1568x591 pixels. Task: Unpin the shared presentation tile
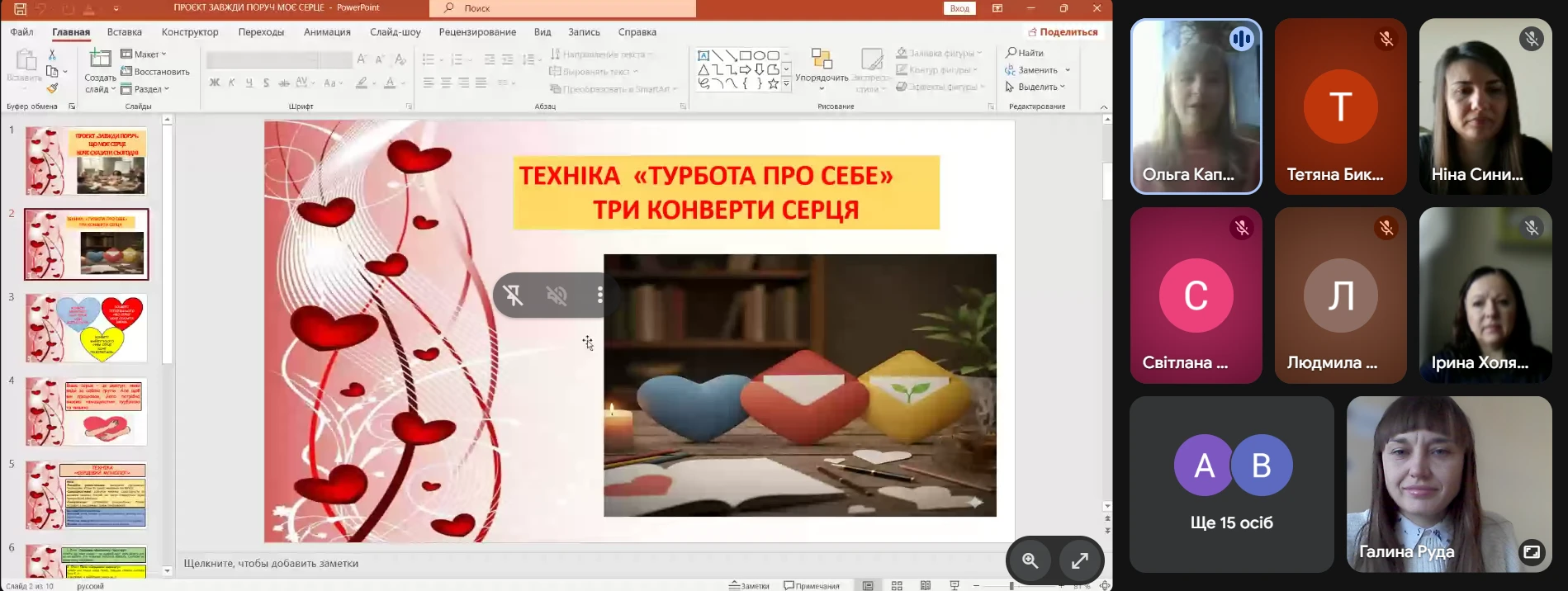[x=514, y=295]
